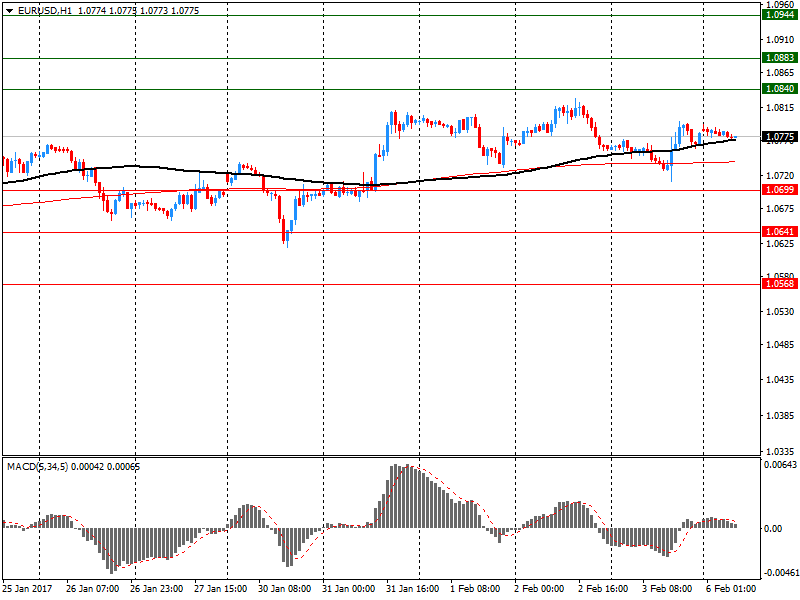
Task: Click the 1.0385 price scale value
Action: tap(780, 416)
